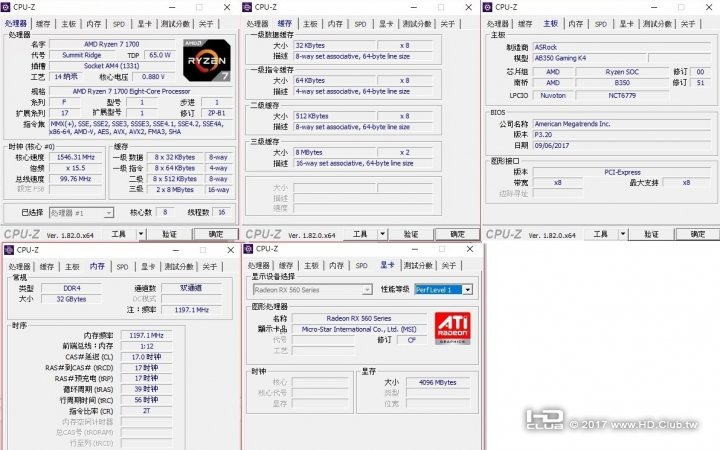The width and height of the screenshot is (720, 450).
Task: Expand the 工具 arrow in the cache window
Action: [382, 234]
